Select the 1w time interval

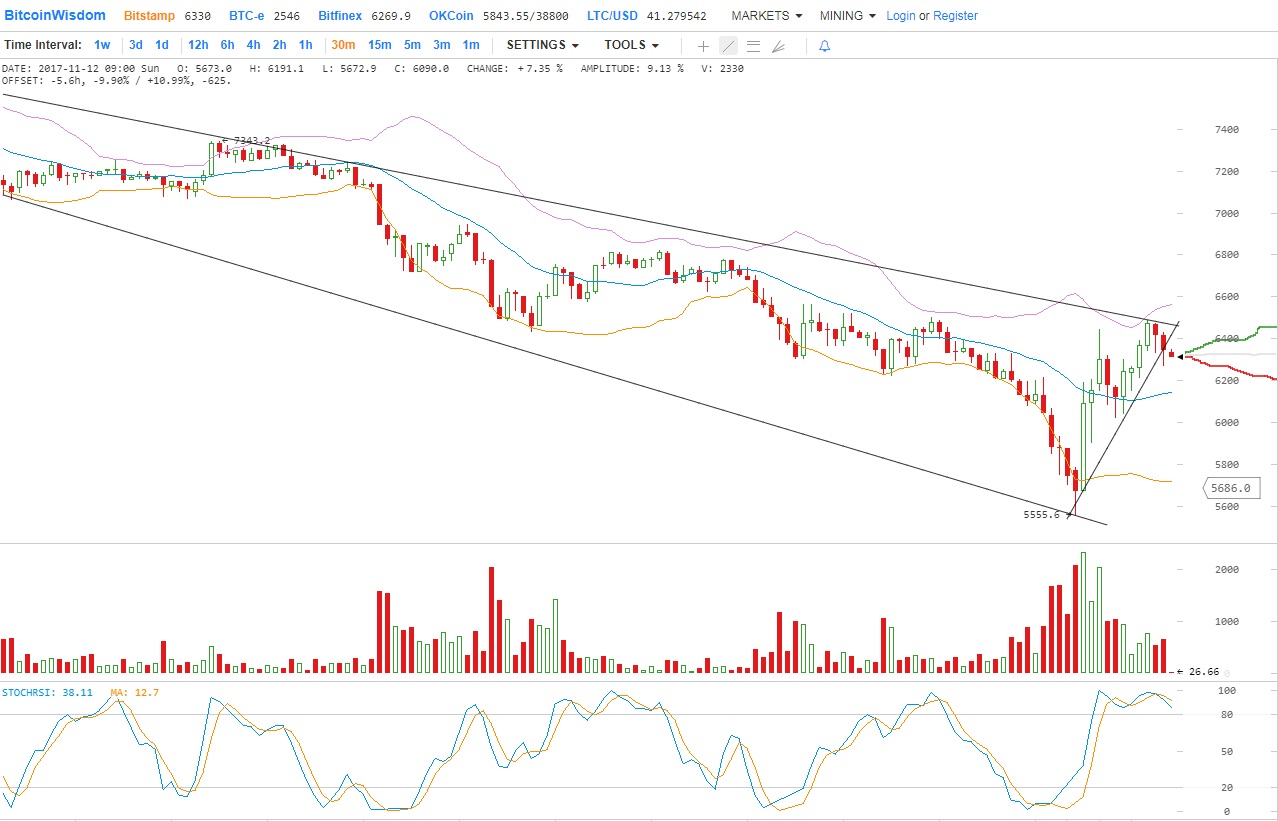pyautogui.click(x=102, y=45)
